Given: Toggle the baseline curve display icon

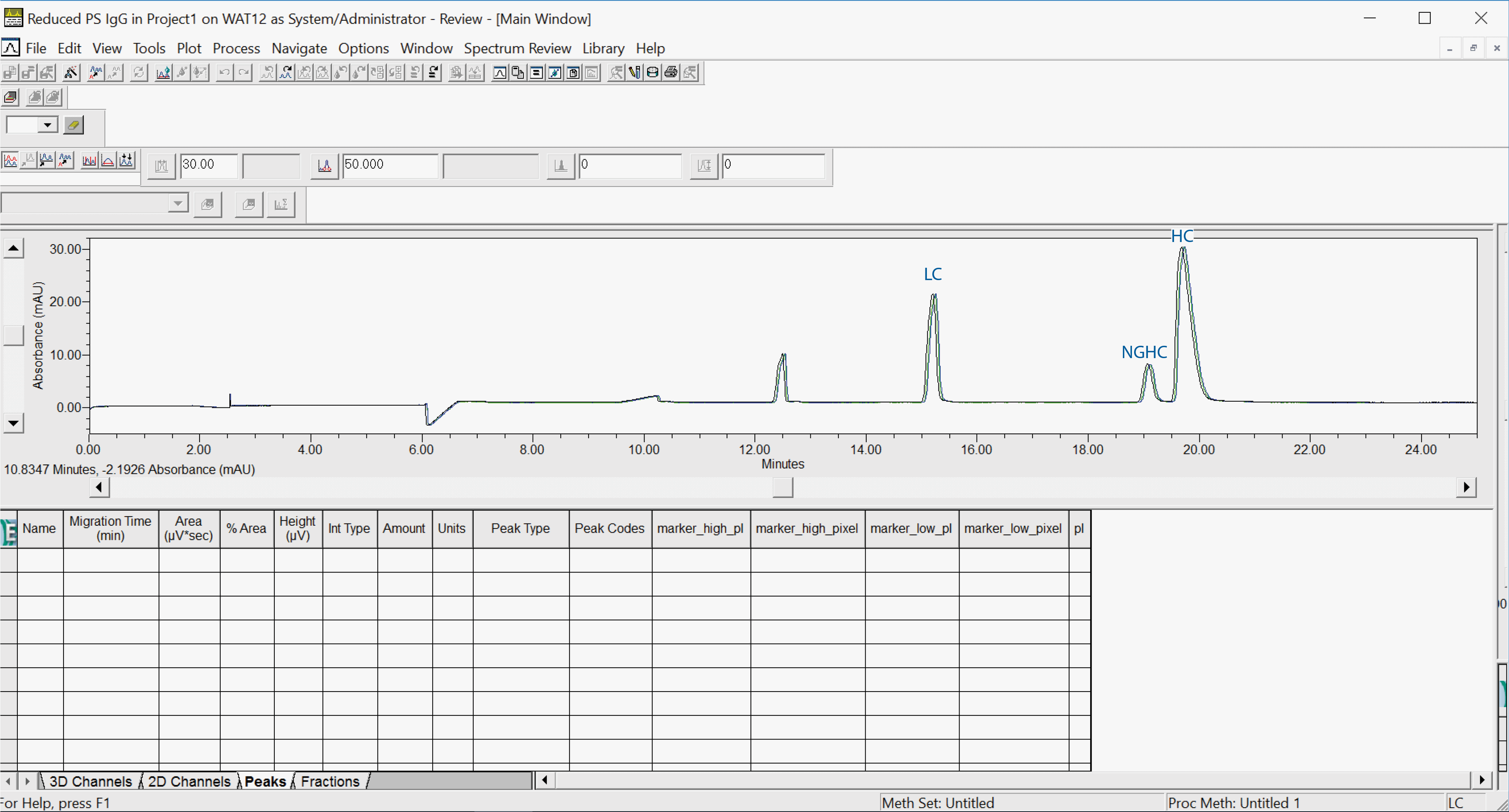Looking at the screenshot, I should point(108,160).
